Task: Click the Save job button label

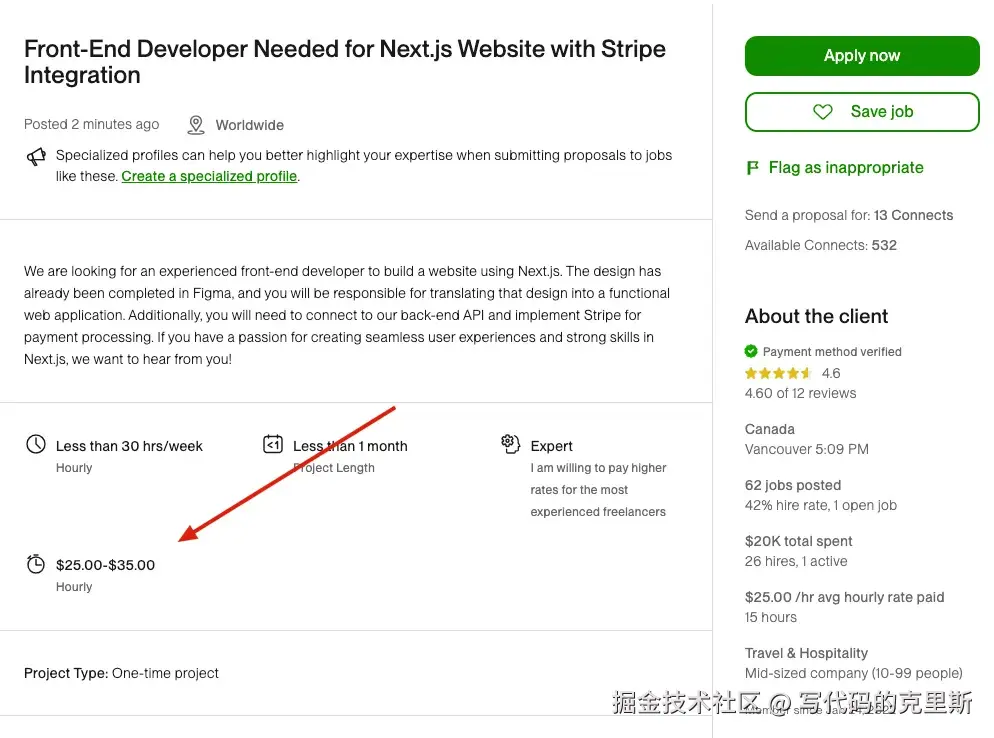Action: click(881, 112)
